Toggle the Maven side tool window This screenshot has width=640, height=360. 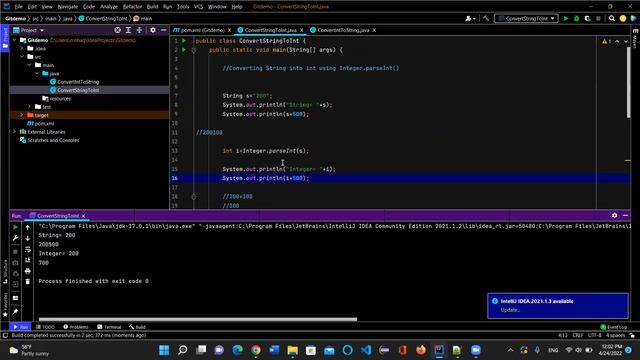[x=635, y=38]
